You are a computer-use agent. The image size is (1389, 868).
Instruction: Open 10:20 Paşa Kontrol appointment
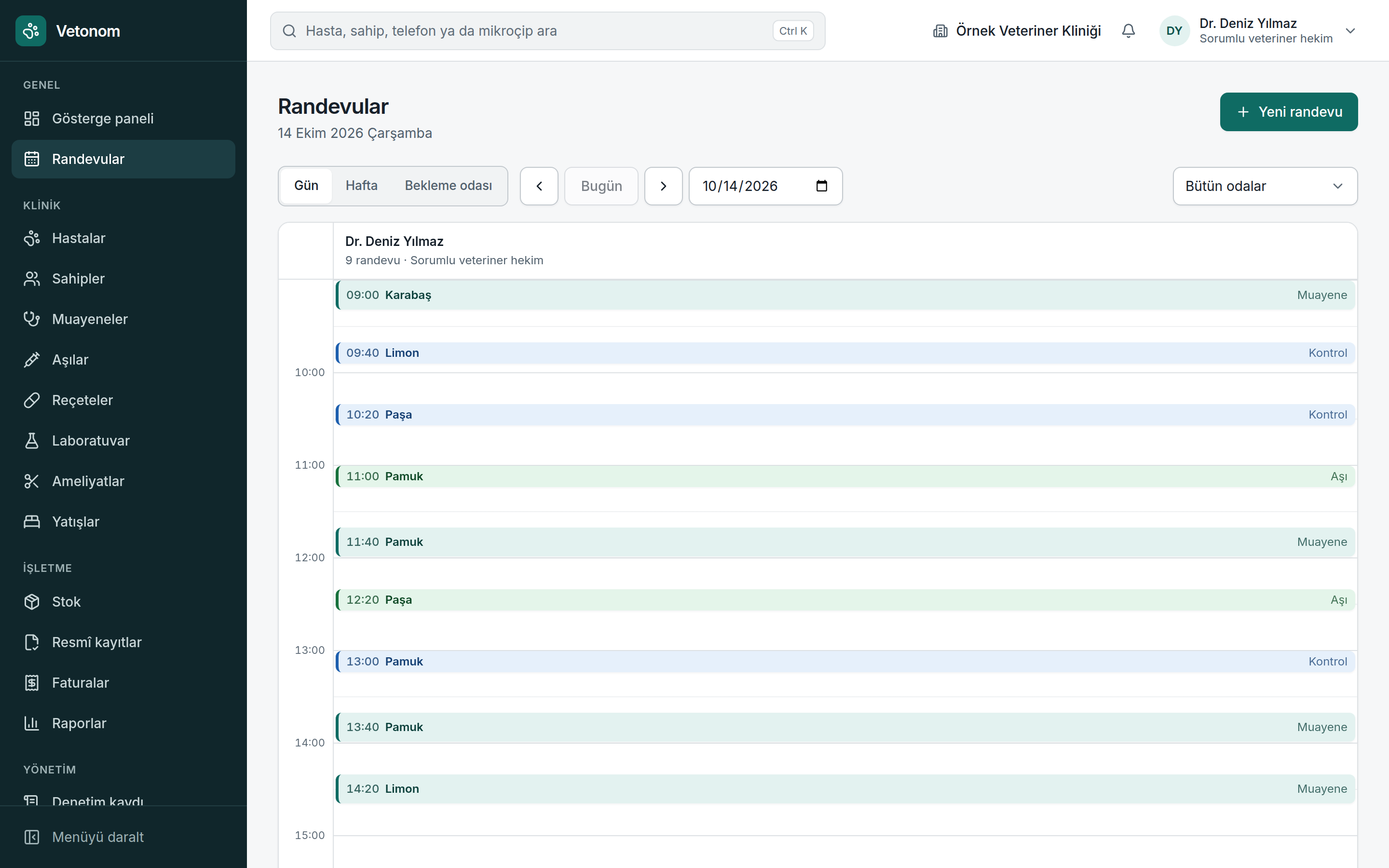click(x=845, y=415)
